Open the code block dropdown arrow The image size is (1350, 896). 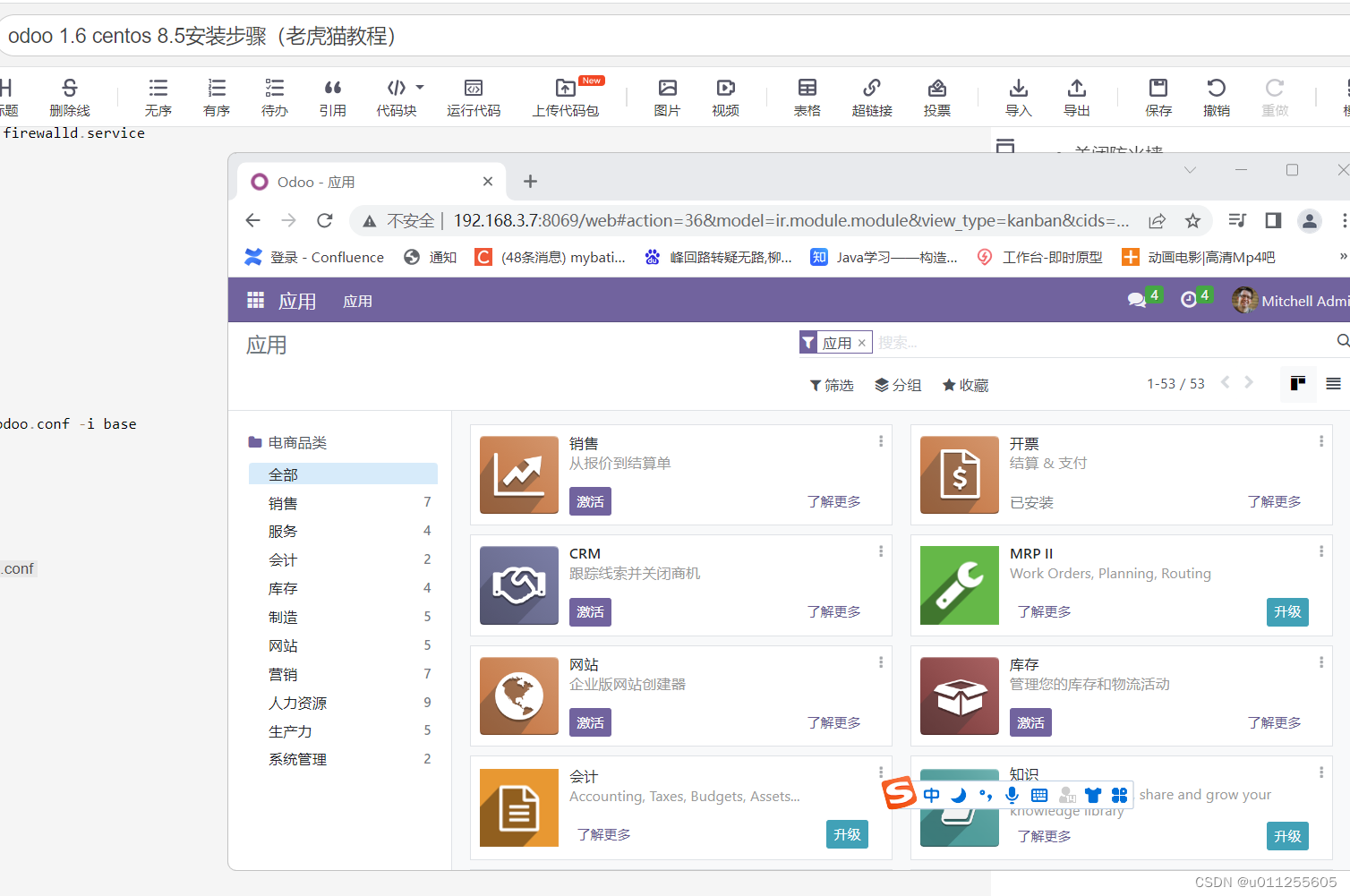tap(420, 88)
